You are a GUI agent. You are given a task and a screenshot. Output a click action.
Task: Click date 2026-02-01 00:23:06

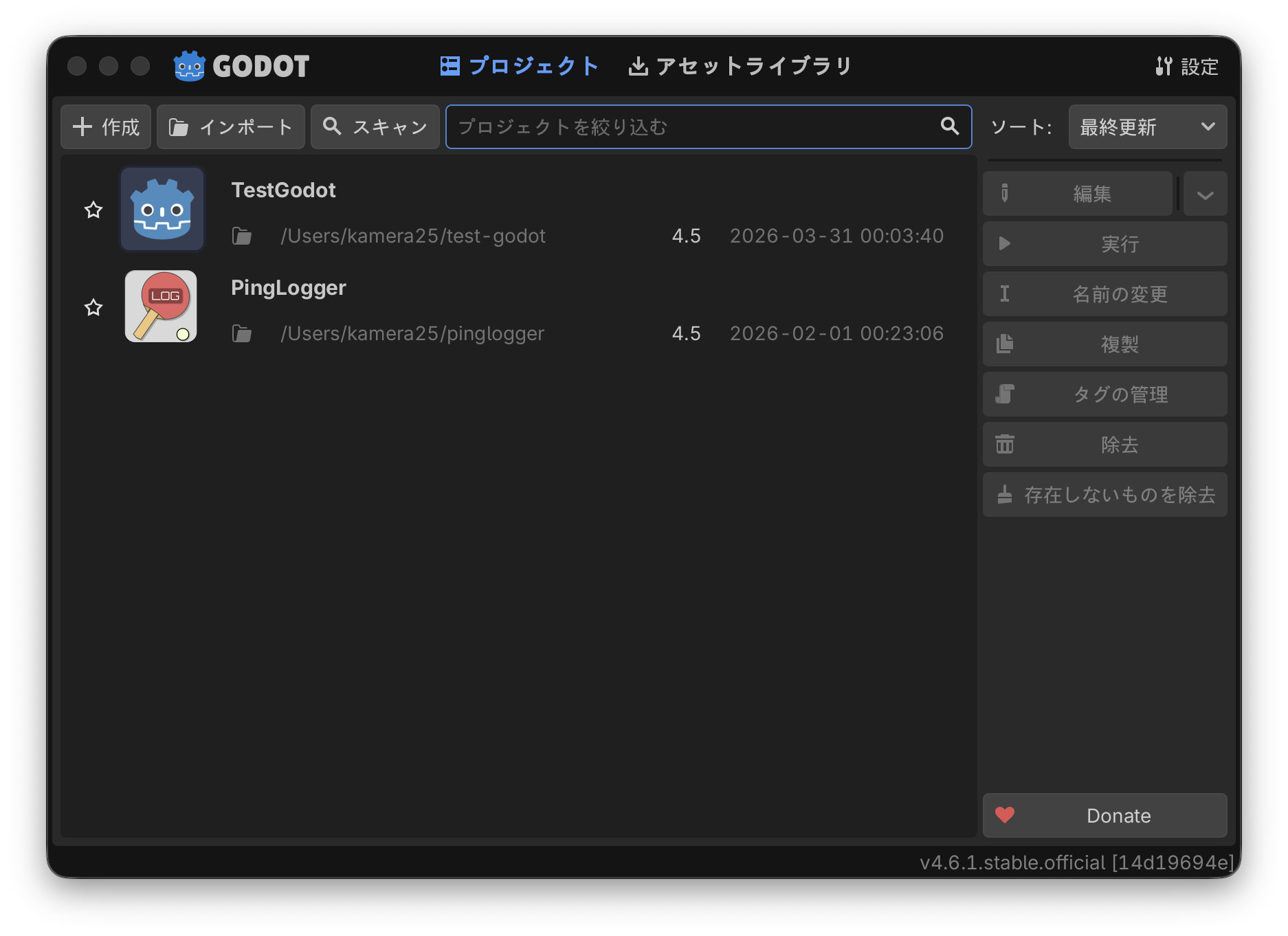(x=836, y=334)
